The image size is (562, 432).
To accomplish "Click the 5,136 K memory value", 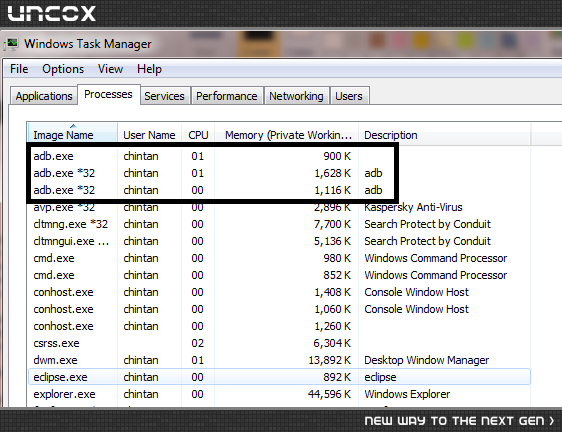I will 333,241.
